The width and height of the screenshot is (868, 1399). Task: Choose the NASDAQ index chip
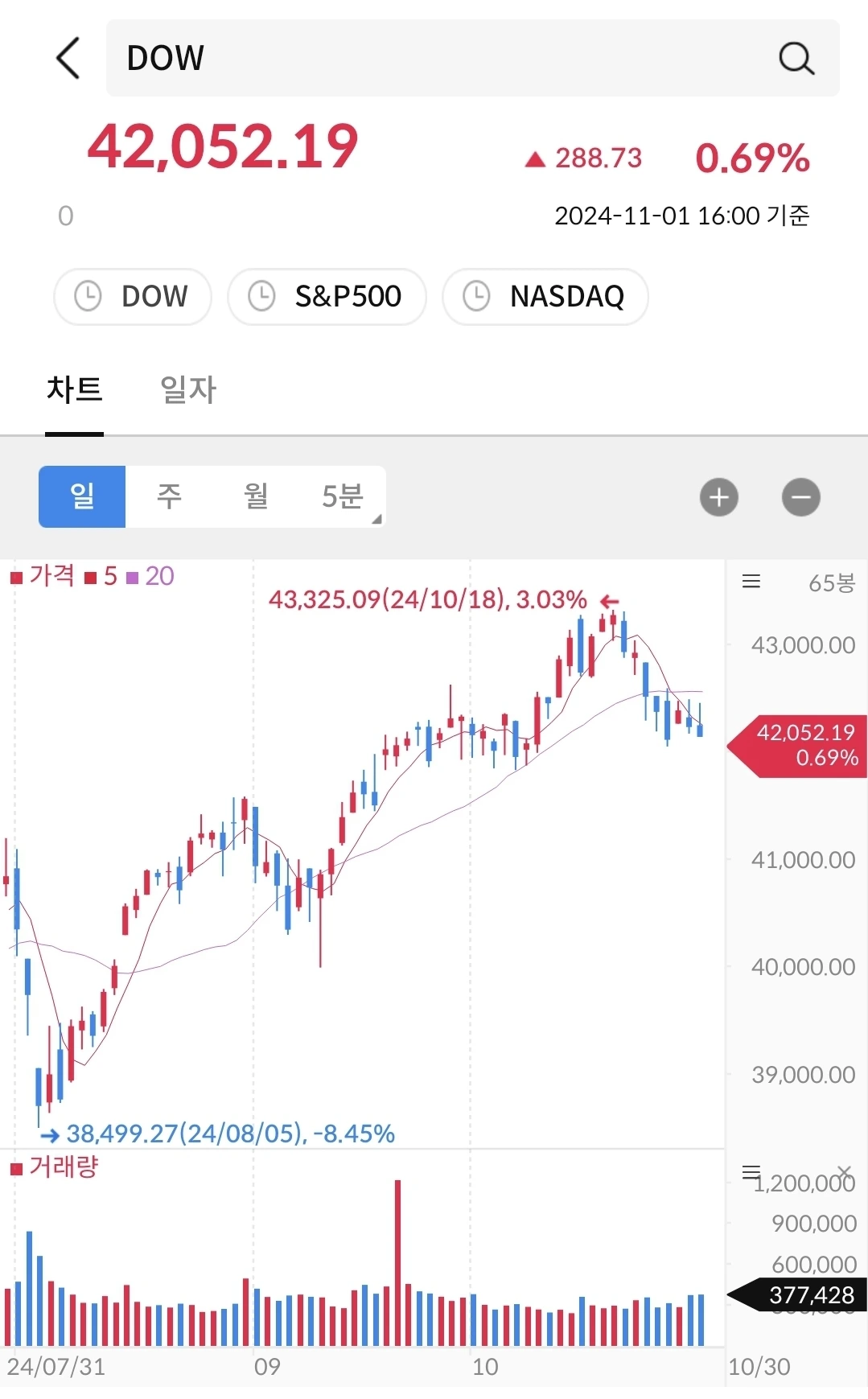click(545, 296)
